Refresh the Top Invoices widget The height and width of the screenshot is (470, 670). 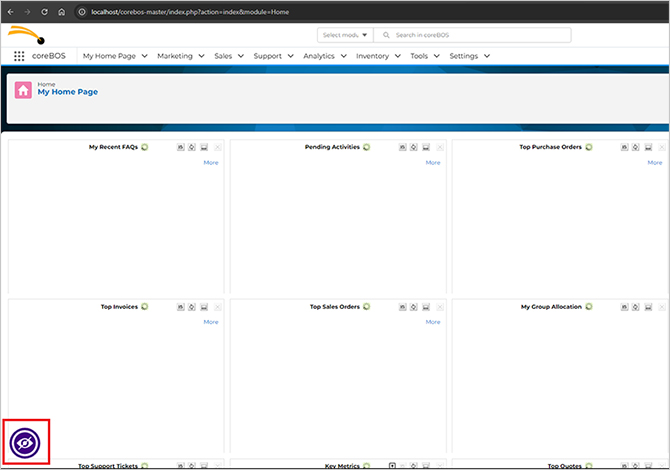[145, 307]
